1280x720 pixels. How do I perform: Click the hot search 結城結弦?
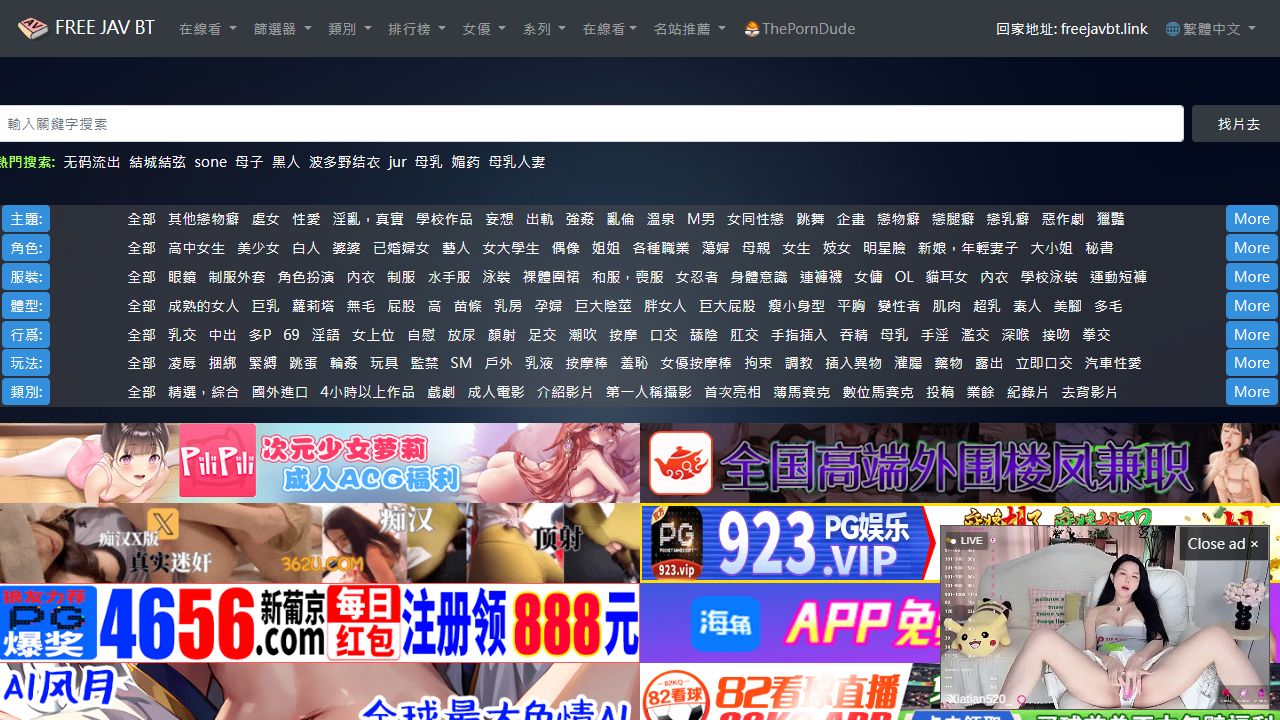tap(157, 162)
